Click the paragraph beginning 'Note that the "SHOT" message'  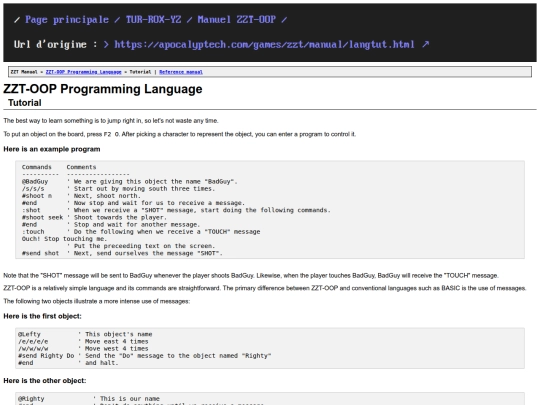[x=251, y=276]
